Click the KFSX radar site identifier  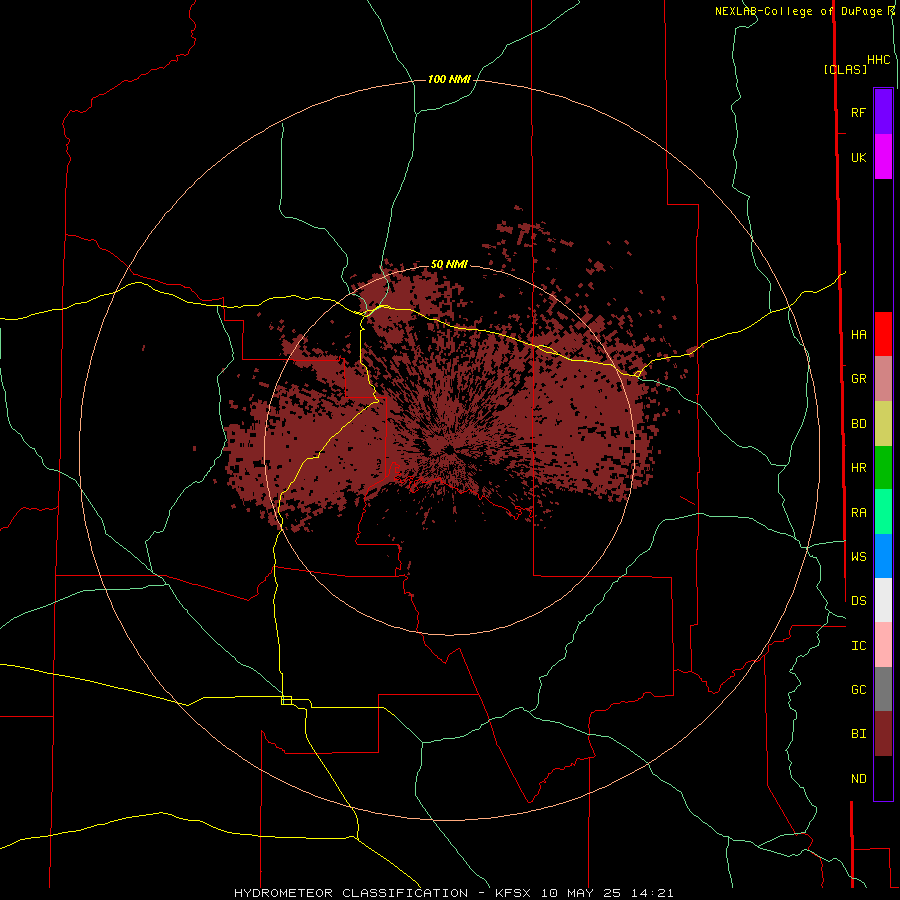pyautogui.click(x=513, y=893)
